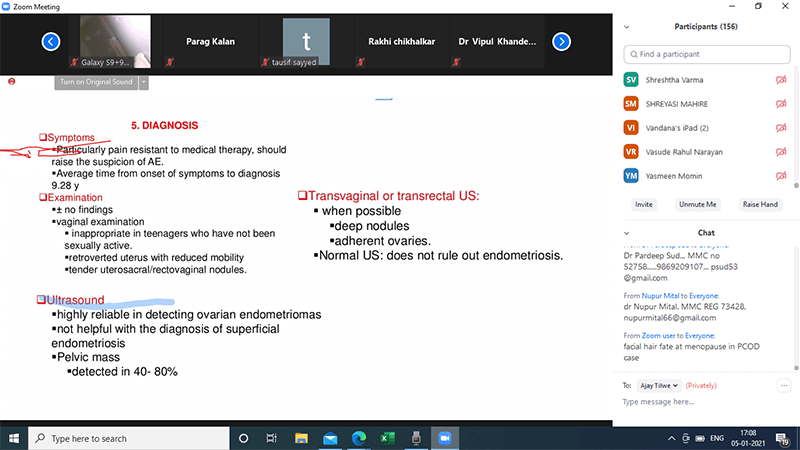Click the Type message here field
Viewport: 800px width, 450px height.
[700, 402]
